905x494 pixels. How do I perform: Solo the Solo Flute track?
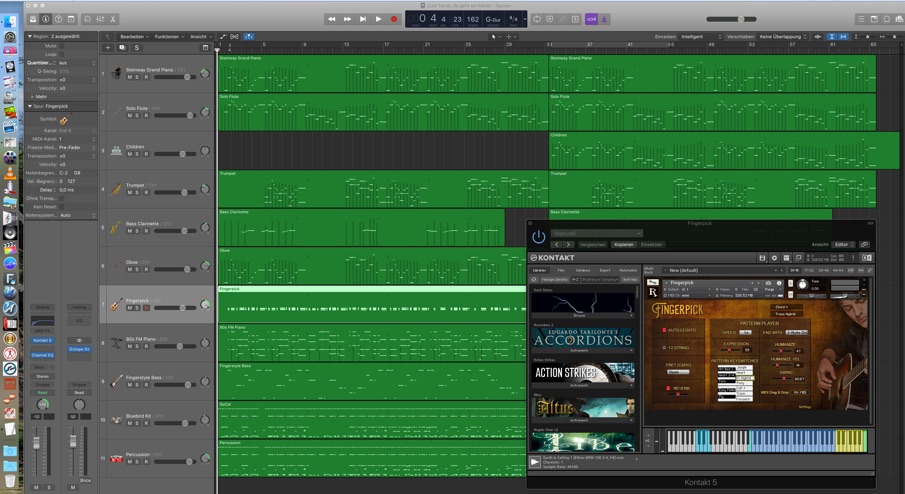(137, 115)
